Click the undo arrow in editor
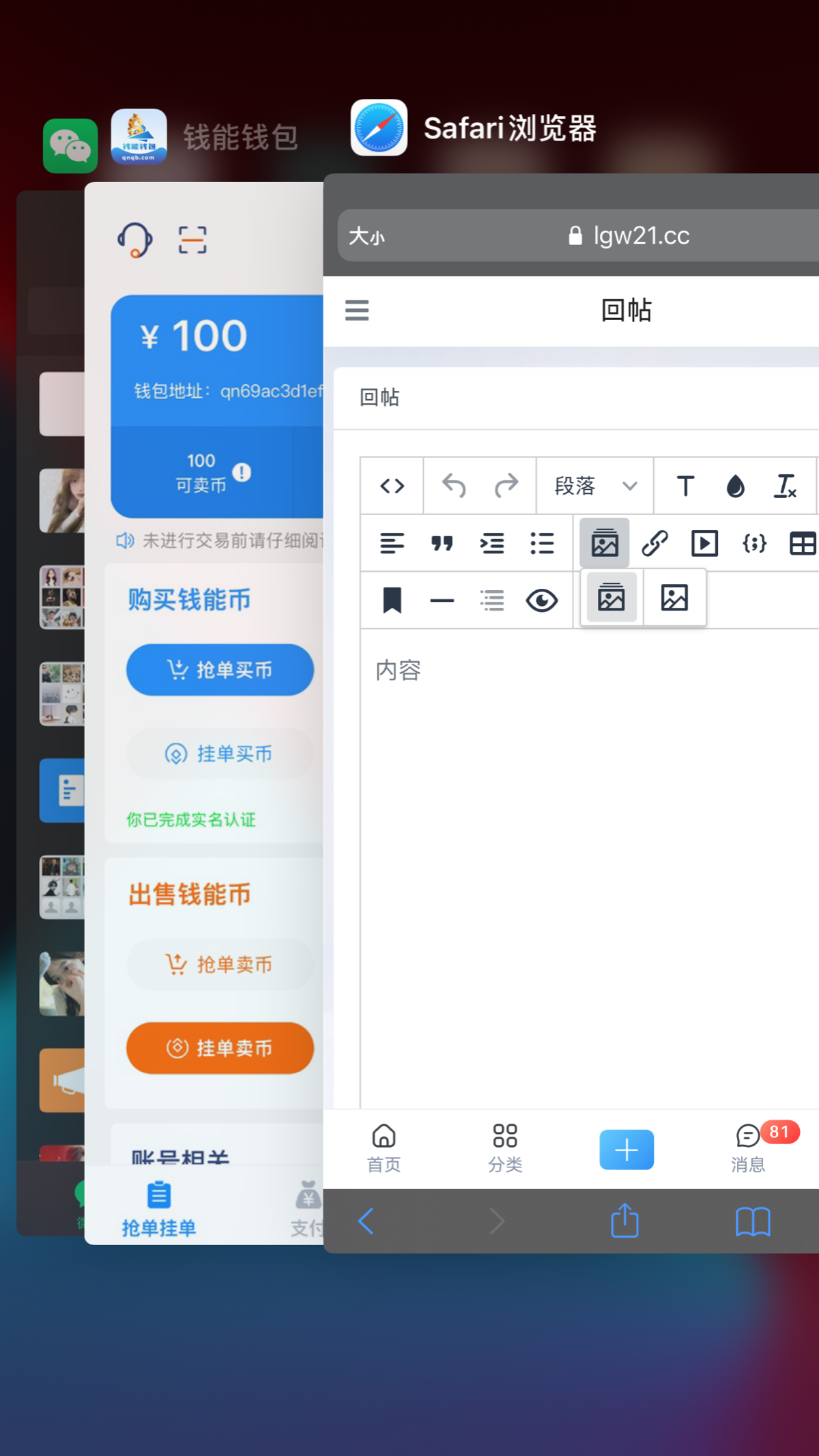 (454, 486)
